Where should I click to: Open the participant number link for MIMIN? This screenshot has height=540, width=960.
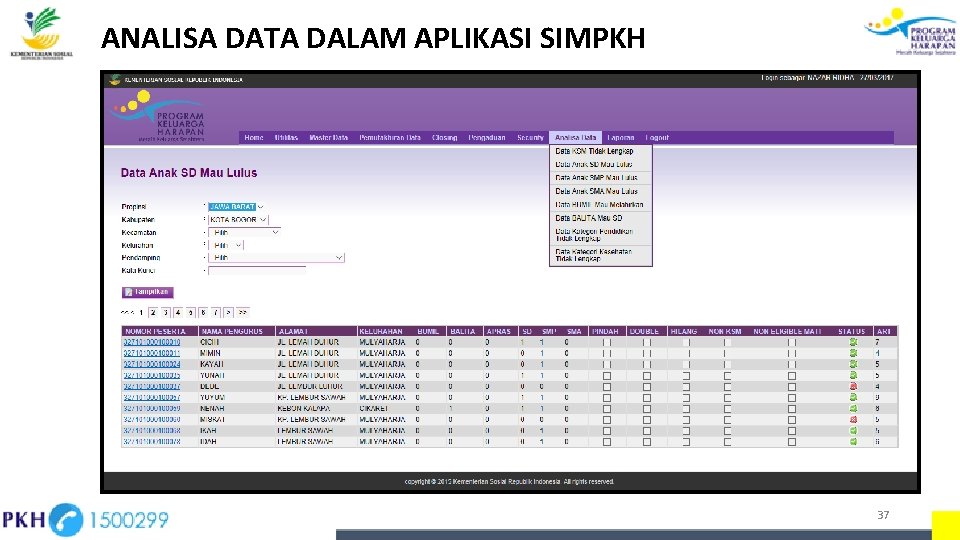coord(152,353)
